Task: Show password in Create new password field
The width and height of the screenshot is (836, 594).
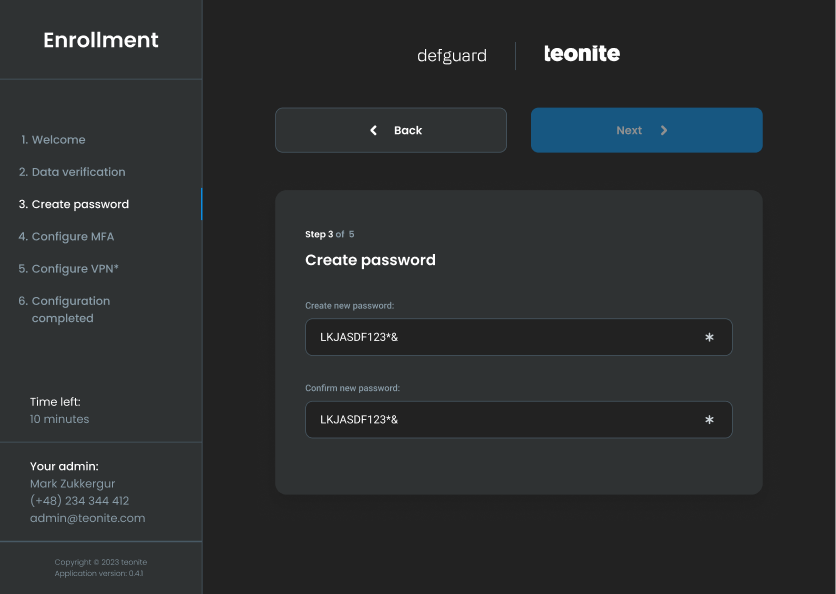Action: click(x=709, y=337)
